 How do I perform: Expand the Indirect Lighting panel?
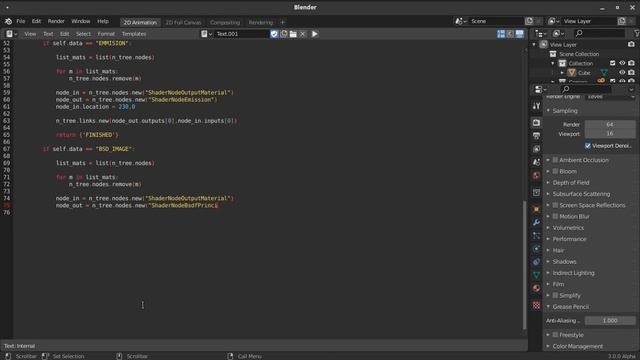pos(548,273)
